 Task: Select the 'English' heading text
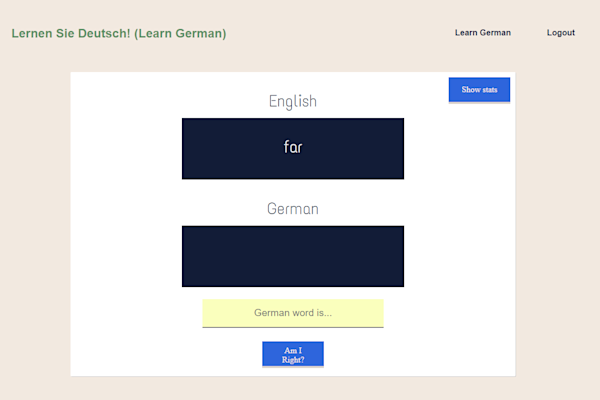(293, 102)
